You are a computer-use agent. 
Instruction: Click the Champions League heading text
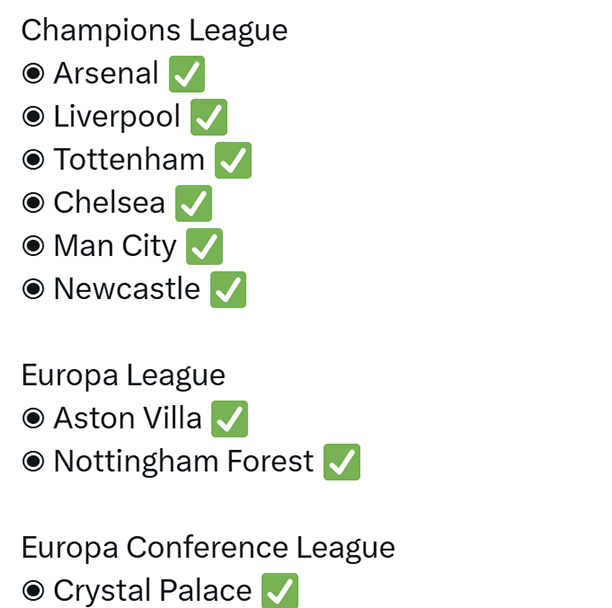tap(154, 30)
